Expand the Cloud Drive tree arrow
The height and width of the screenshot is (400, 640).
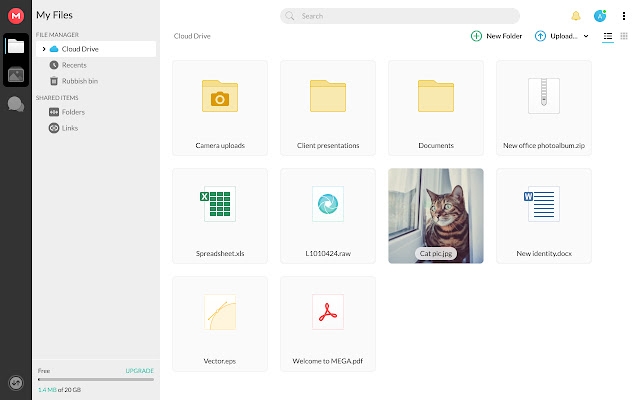[x=43, y=49]
